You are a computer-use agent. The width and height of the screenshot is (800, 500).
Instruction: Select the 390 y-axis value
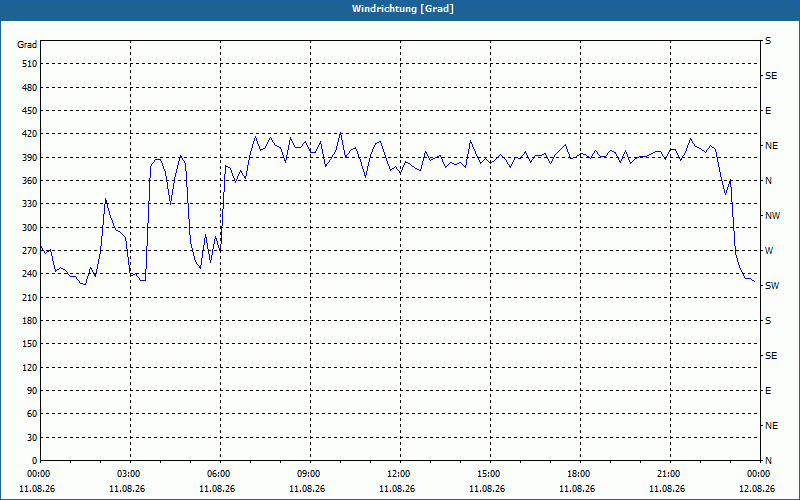click(30, 158)
